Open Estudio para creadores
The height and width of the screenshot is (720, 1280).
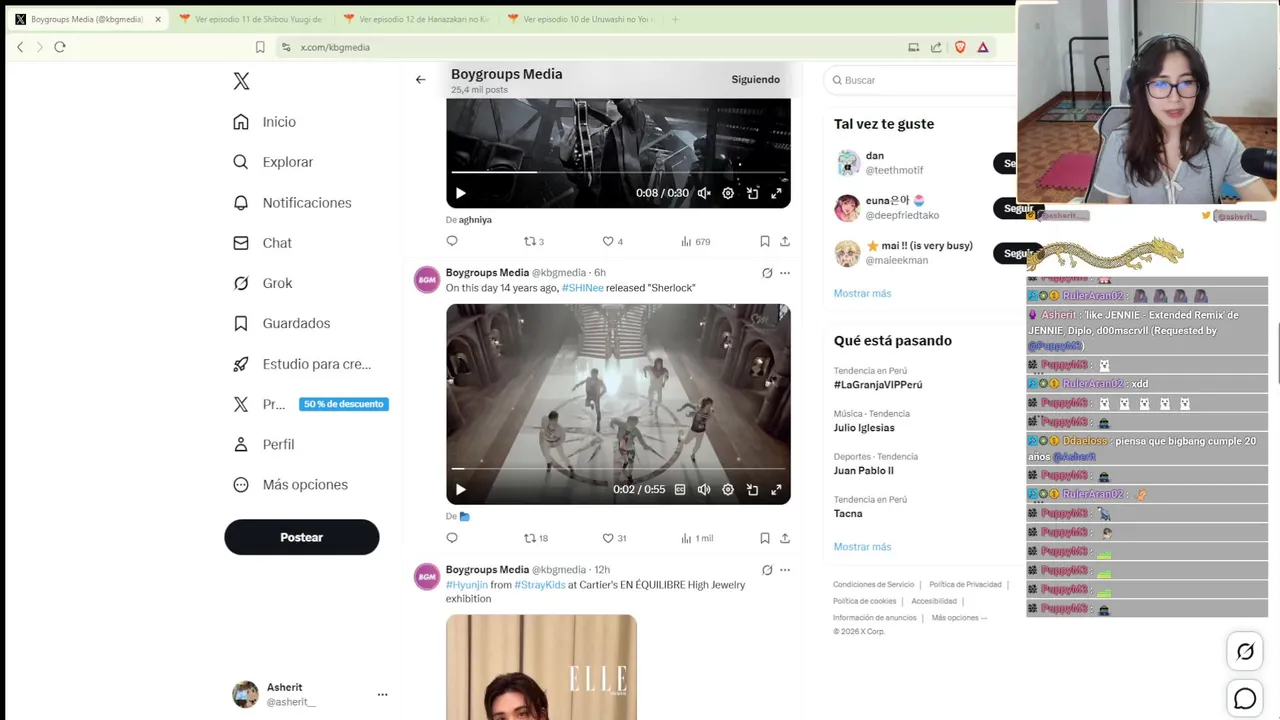(x=302, y=364)
